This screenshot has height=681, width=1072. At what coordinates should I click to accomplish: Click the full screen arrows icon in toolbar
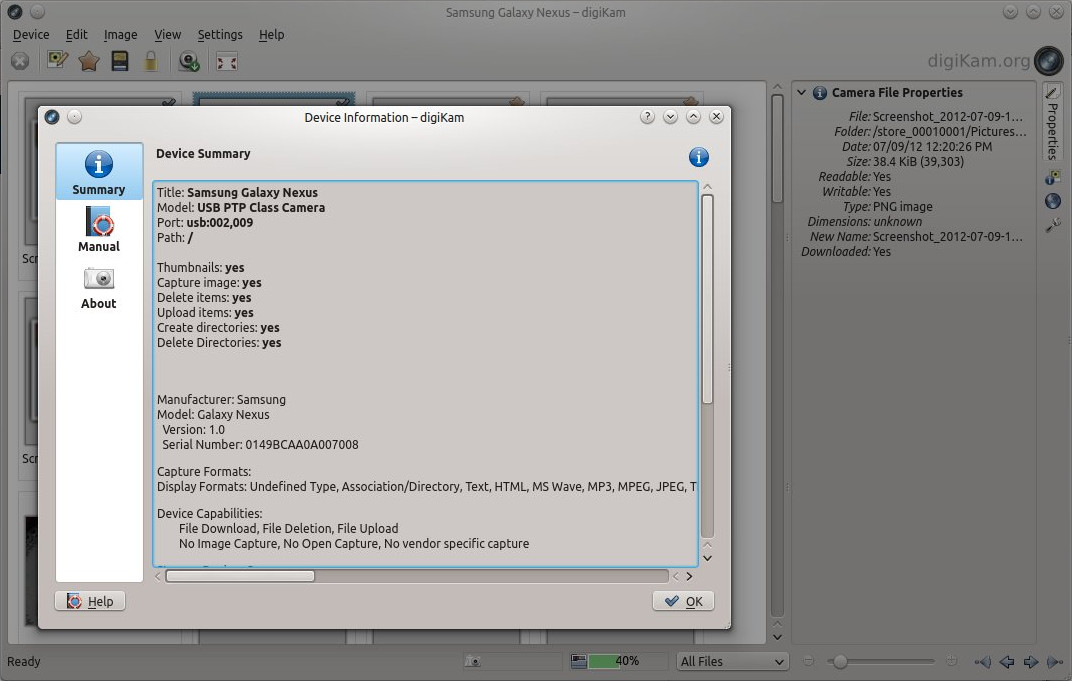[227, 62]
